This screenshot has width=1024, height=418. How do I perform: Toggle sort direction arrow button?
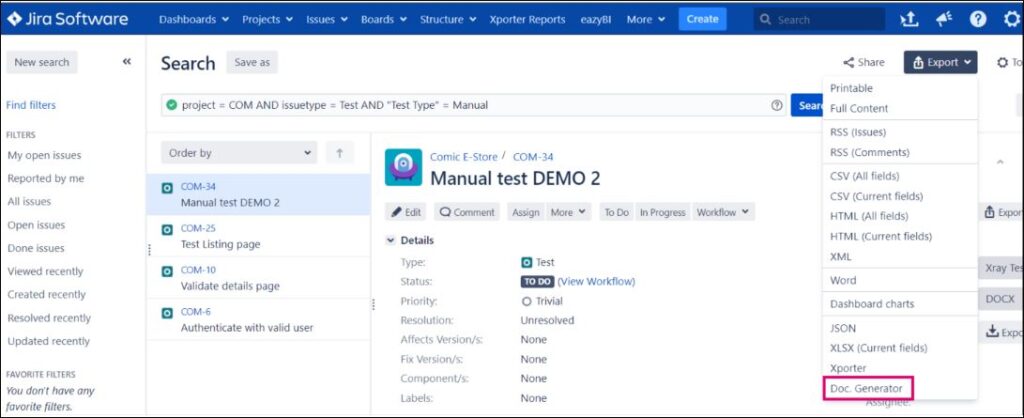click(339, 153)
